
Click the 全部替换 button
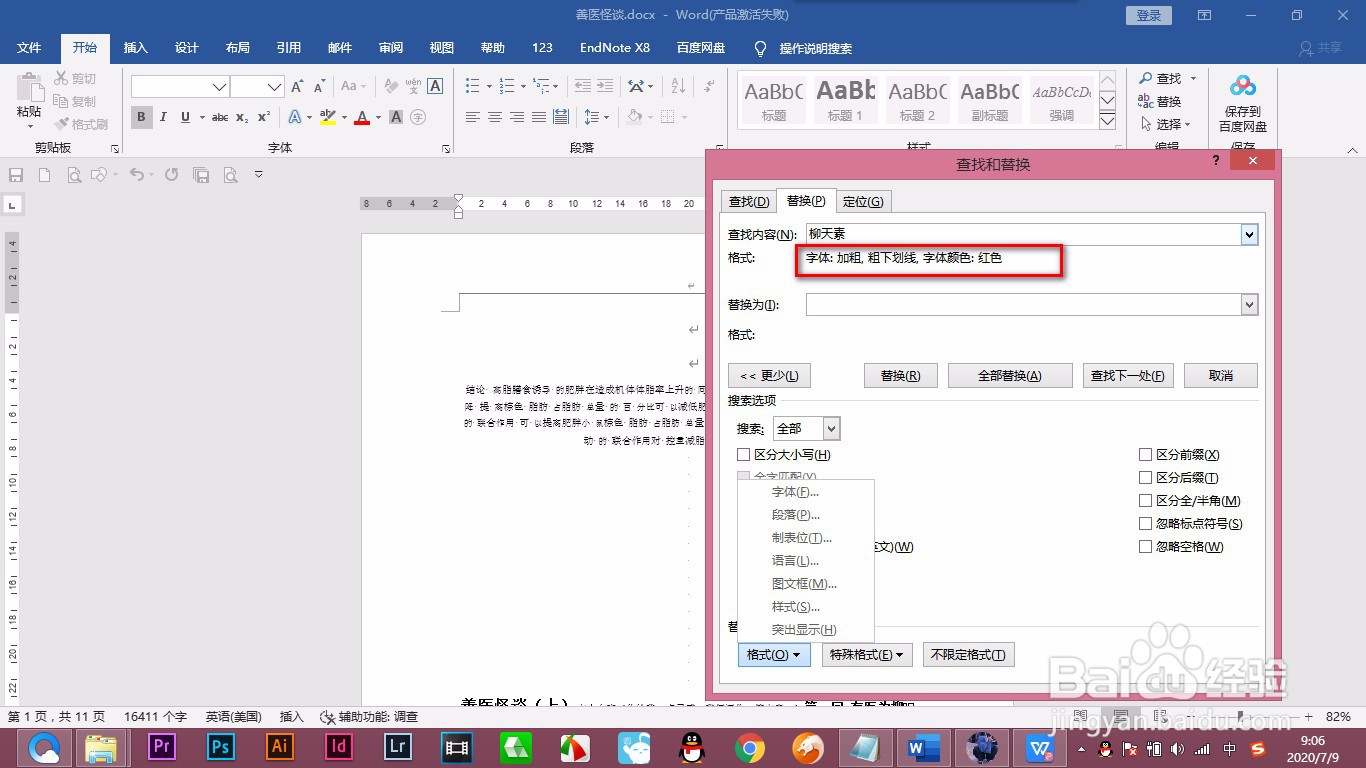pos(1009,376)
